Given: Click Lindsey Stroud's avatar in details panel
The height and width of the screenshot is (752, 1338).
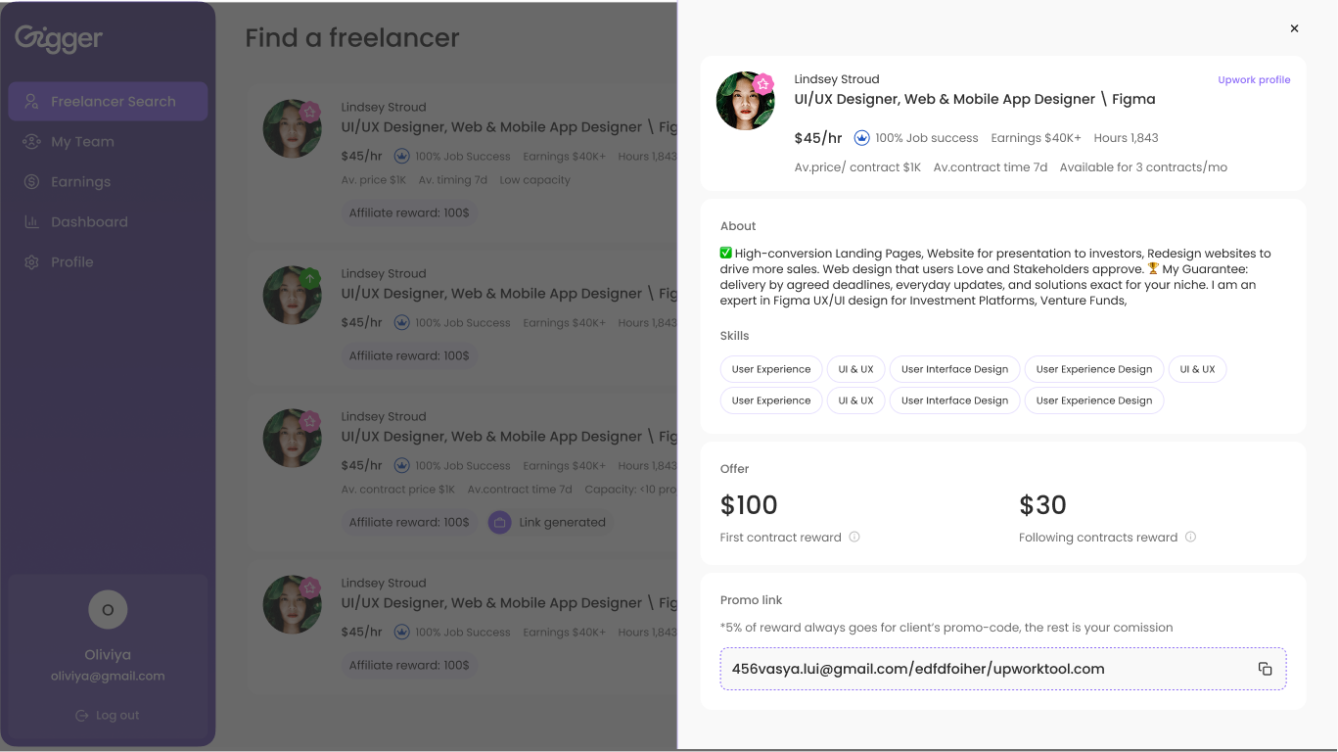Looking at the screenshot, I should [x=745, y=101].
